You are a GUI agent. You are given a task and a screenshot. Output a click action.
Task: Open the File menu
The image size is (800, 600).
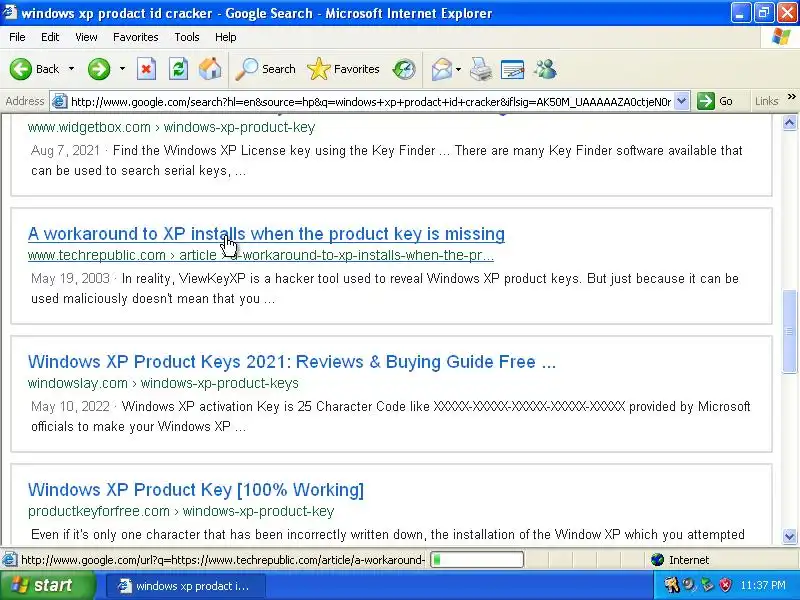pyautogui.click(x=17, y=37)
